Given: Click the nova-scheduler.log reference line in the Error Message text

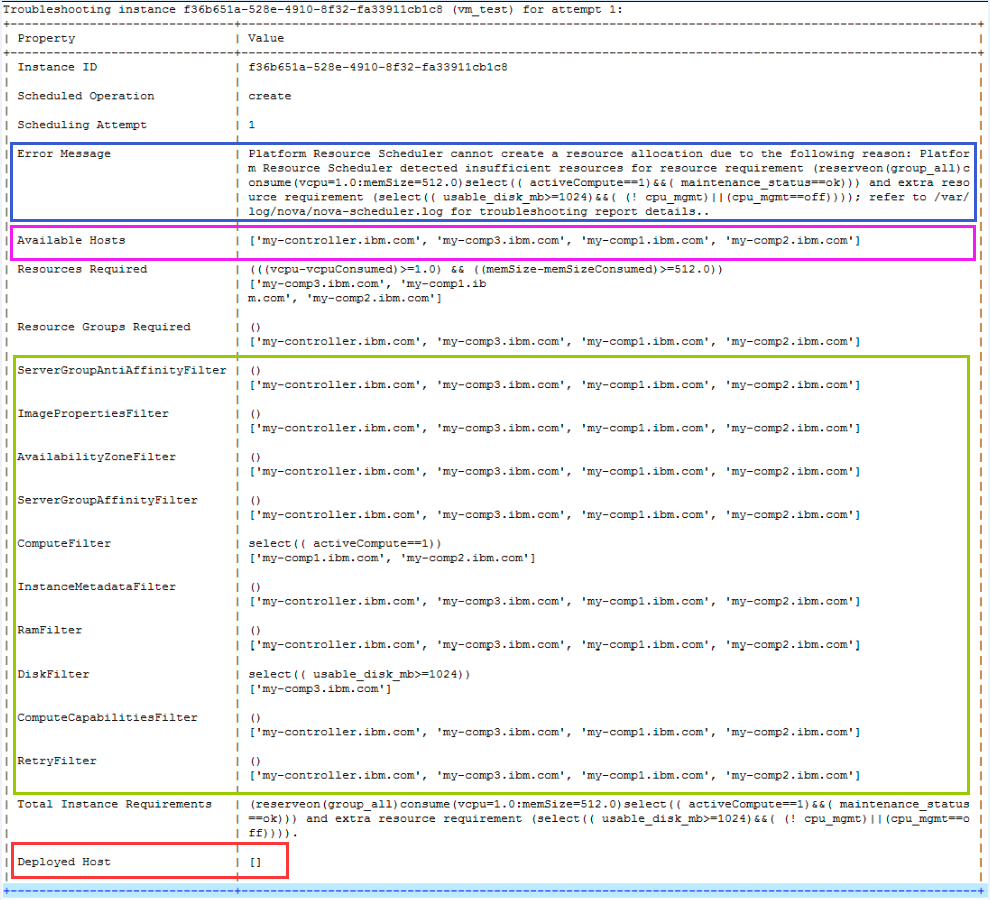Looking at the screenshot, I should [479, 212].
